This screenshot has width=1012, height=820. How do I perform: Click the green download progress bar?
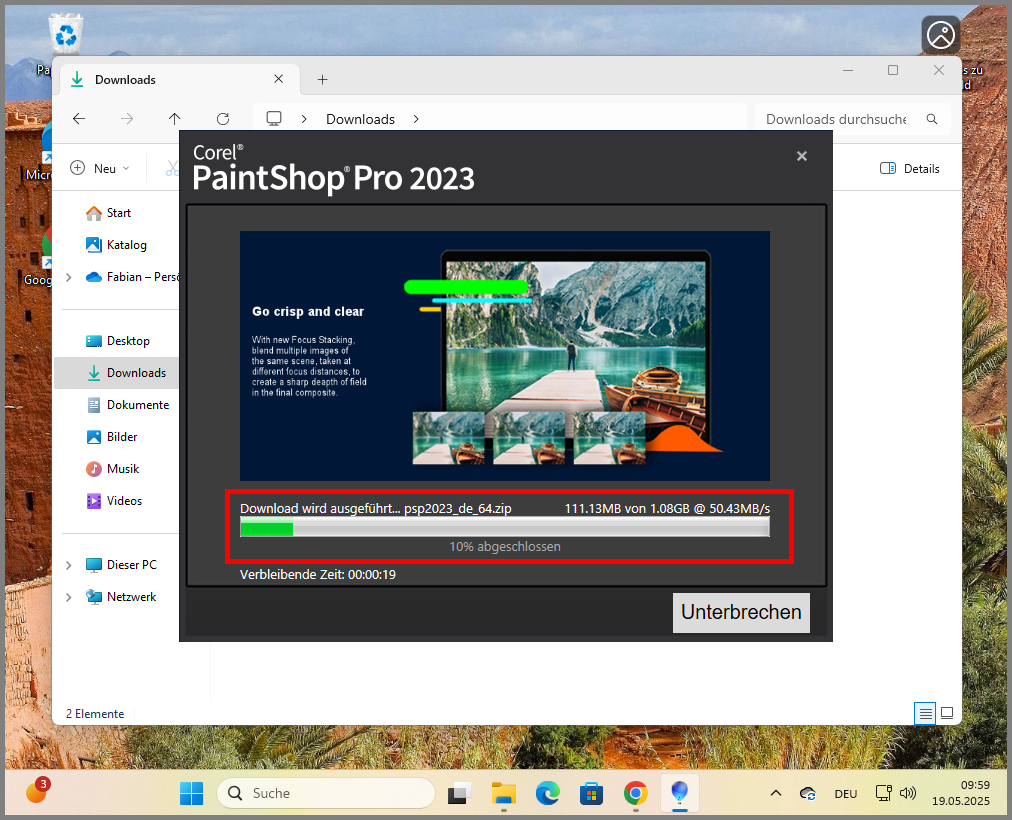[266, 528]
